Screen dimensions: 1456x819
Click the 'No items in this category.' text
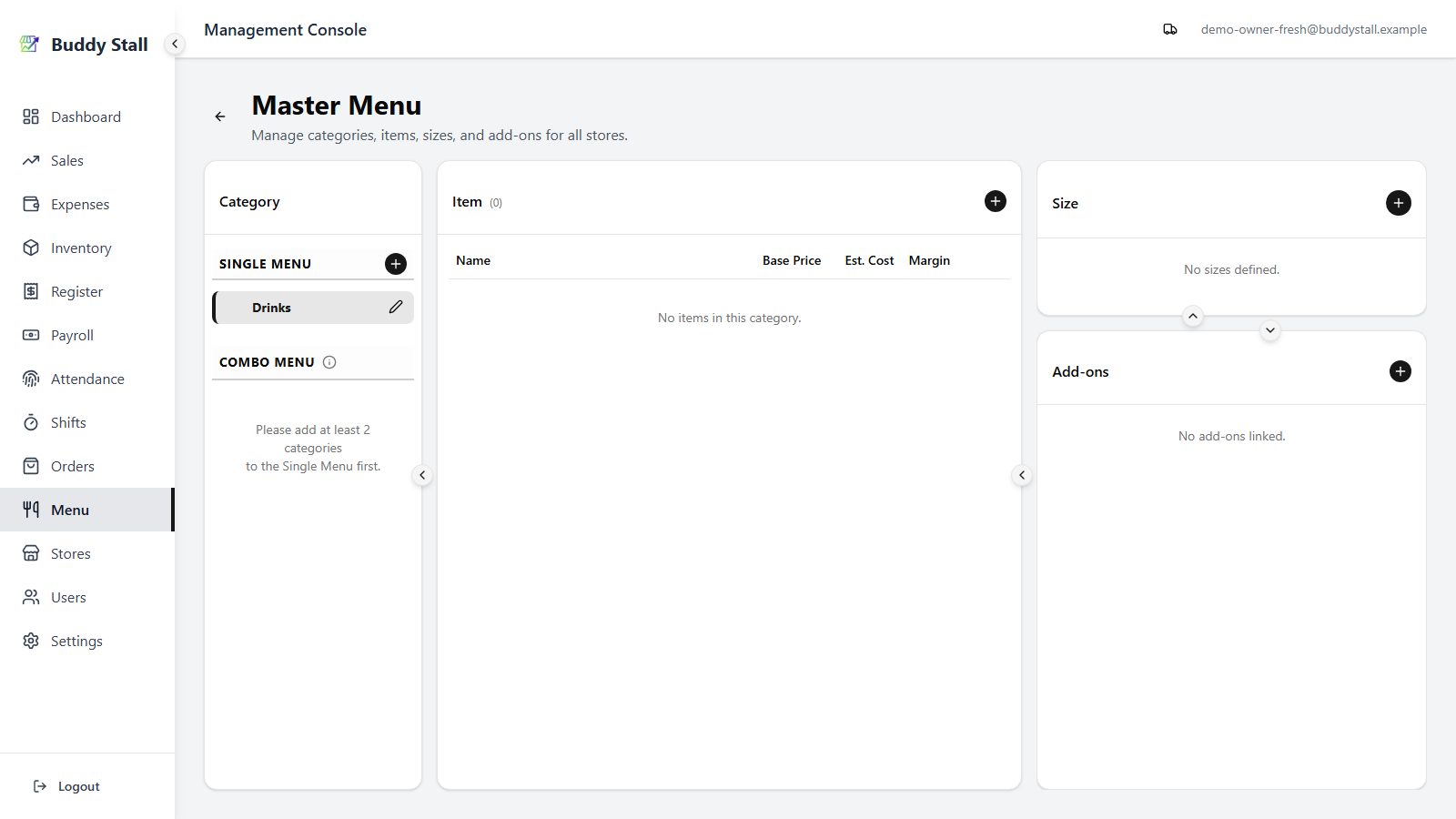coord(730,318)
